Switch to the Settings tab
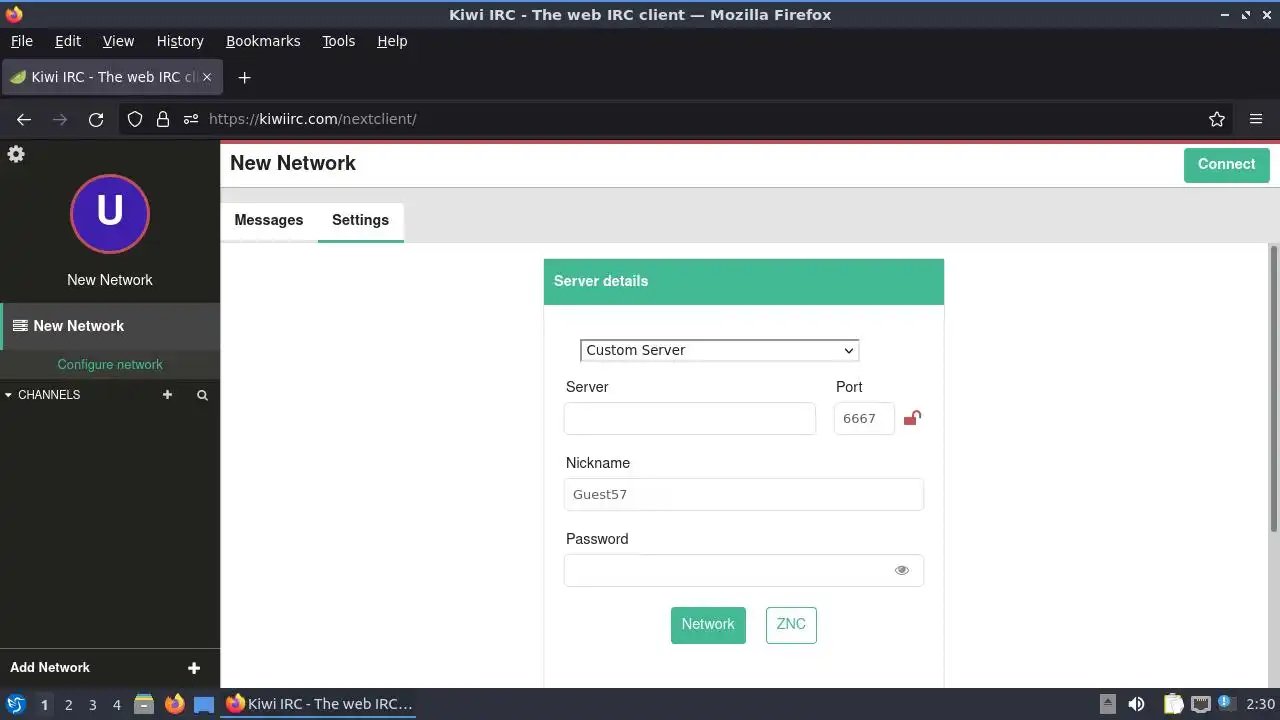 coord(360,220)
